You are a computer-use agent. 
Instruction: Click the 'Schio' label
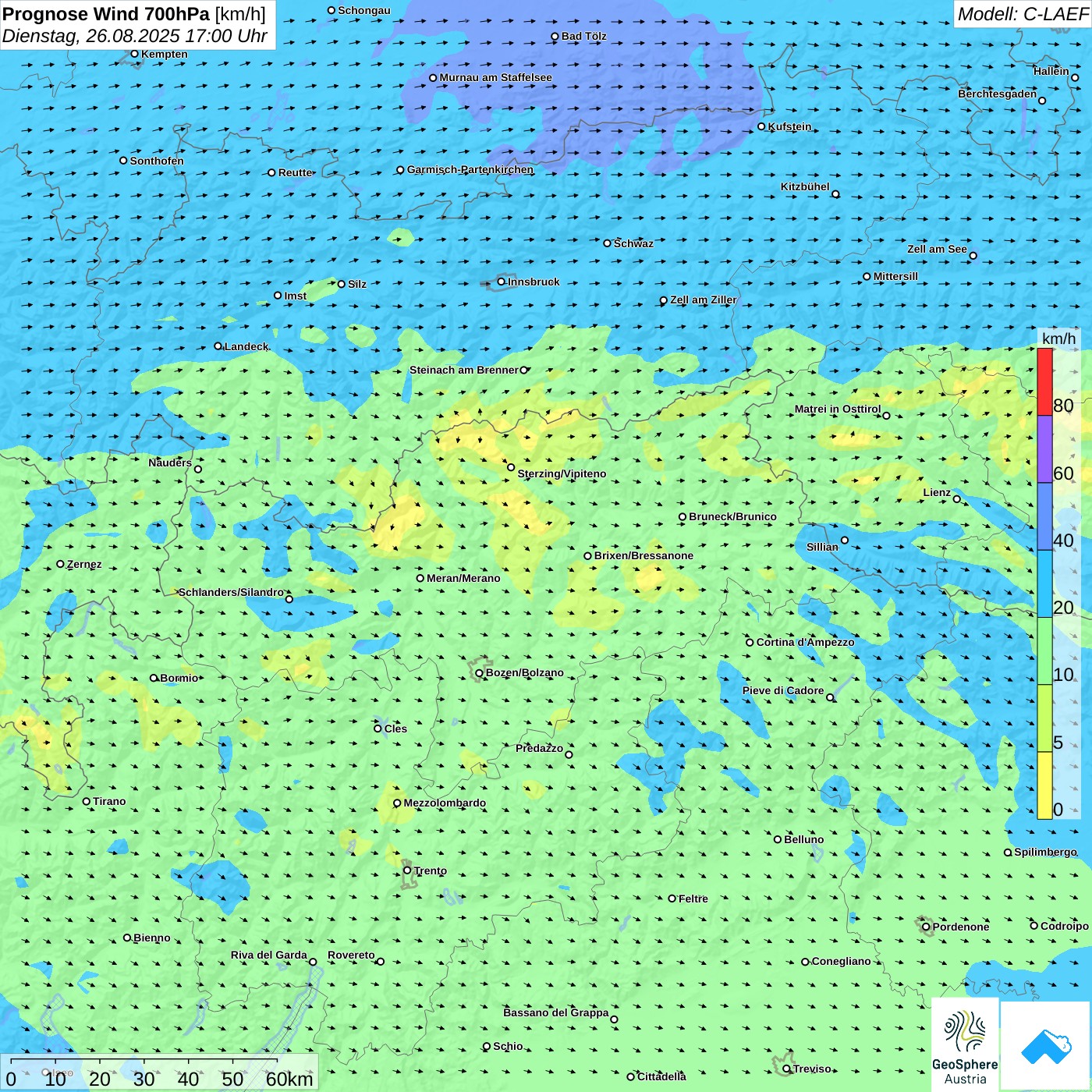tap(508, 1046)
